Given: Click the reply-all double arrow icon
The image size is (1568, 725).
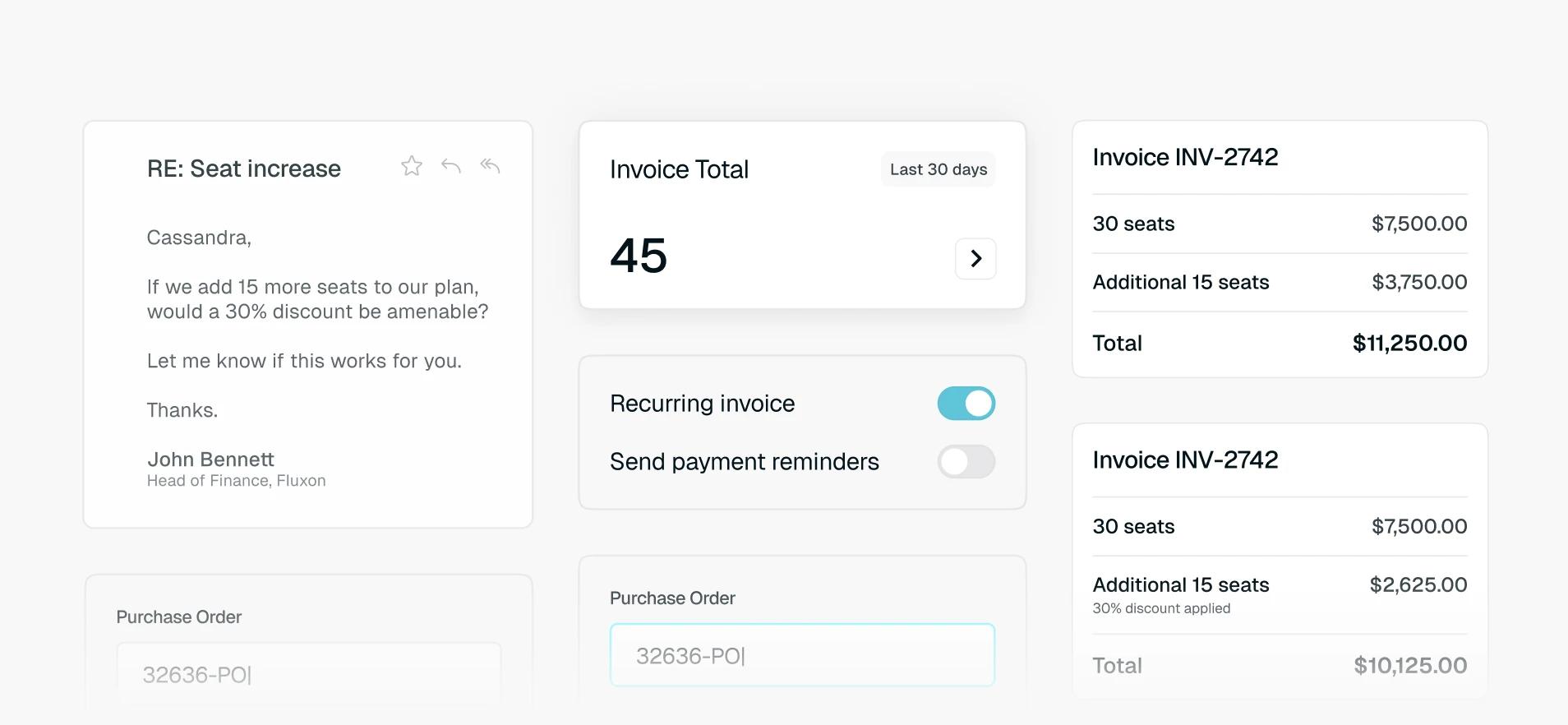Looking at the screenshot, I should [490, 166].
